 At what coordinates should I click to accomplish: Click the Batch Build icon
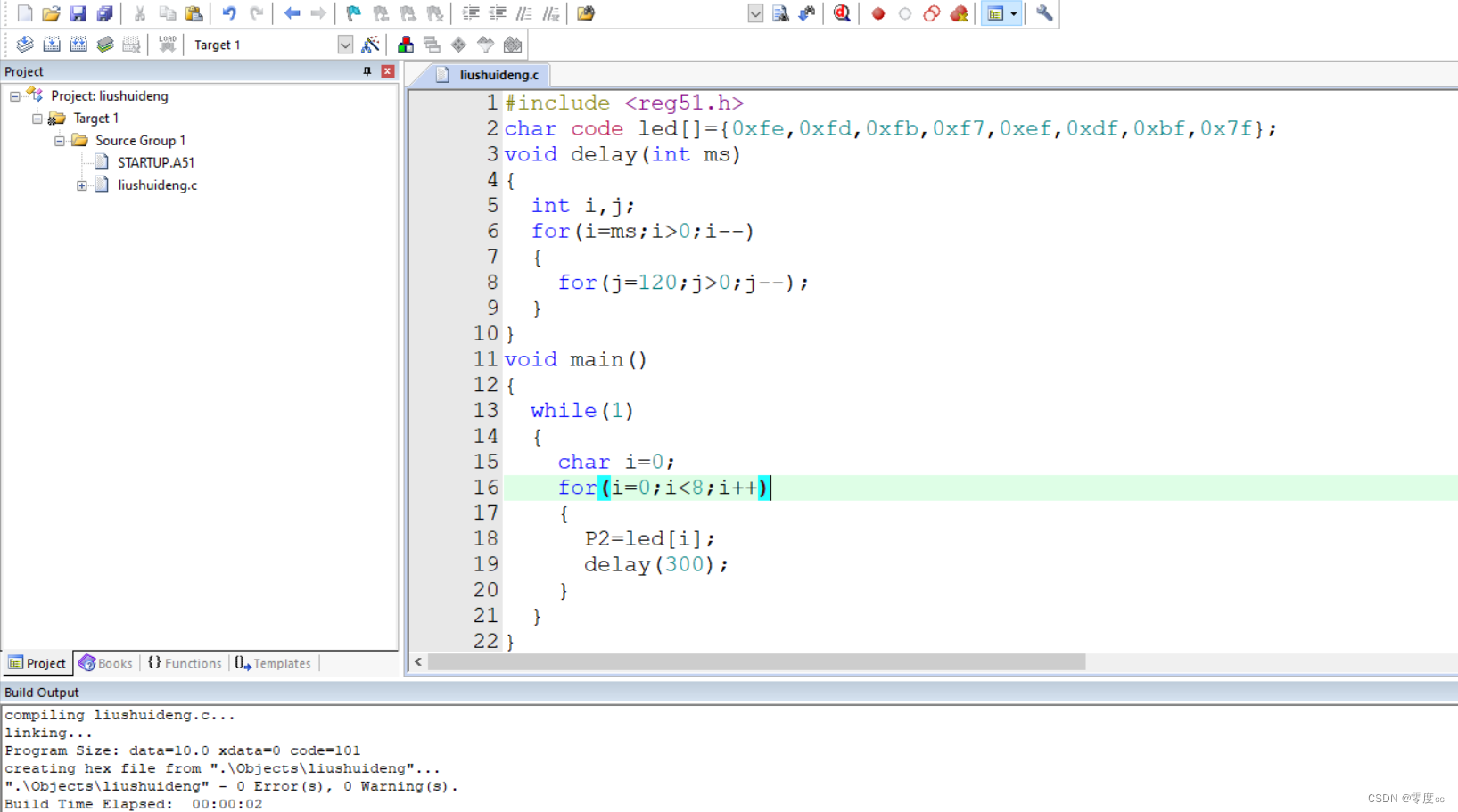(105, 45)
